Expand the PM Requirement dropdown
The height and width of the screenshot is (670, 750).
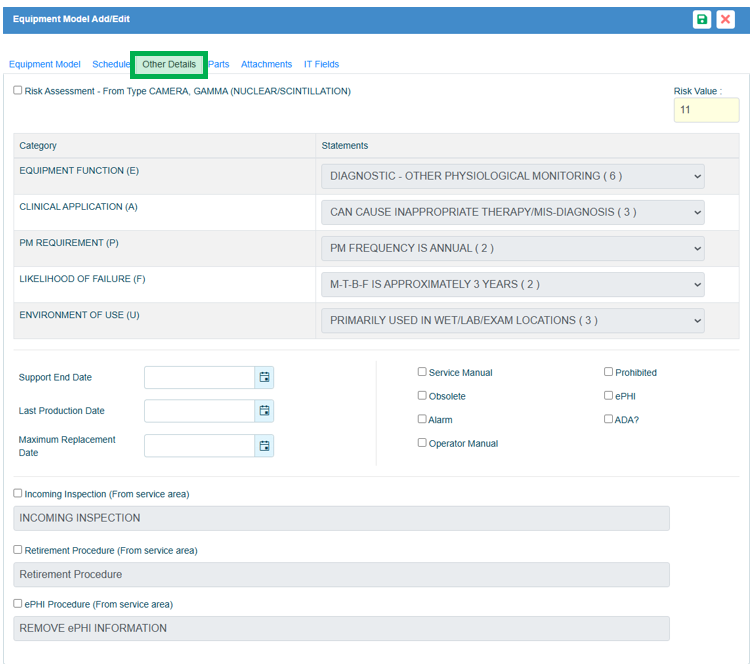[512, 248]
